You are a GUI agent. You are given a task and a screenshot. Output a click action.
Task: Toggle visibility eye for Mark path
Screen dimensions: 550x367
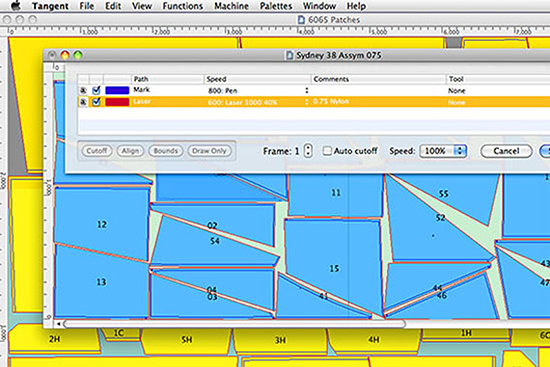[x=83, y=91]
